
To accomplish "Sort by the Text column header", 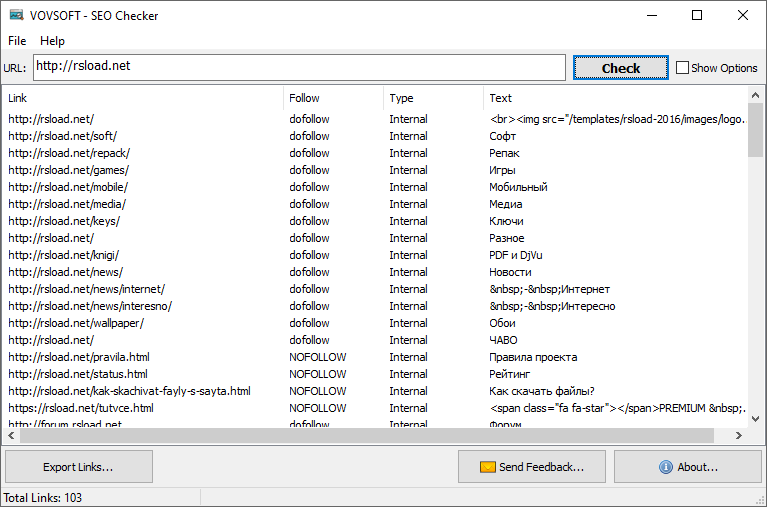I will click(x=616, y=98).
